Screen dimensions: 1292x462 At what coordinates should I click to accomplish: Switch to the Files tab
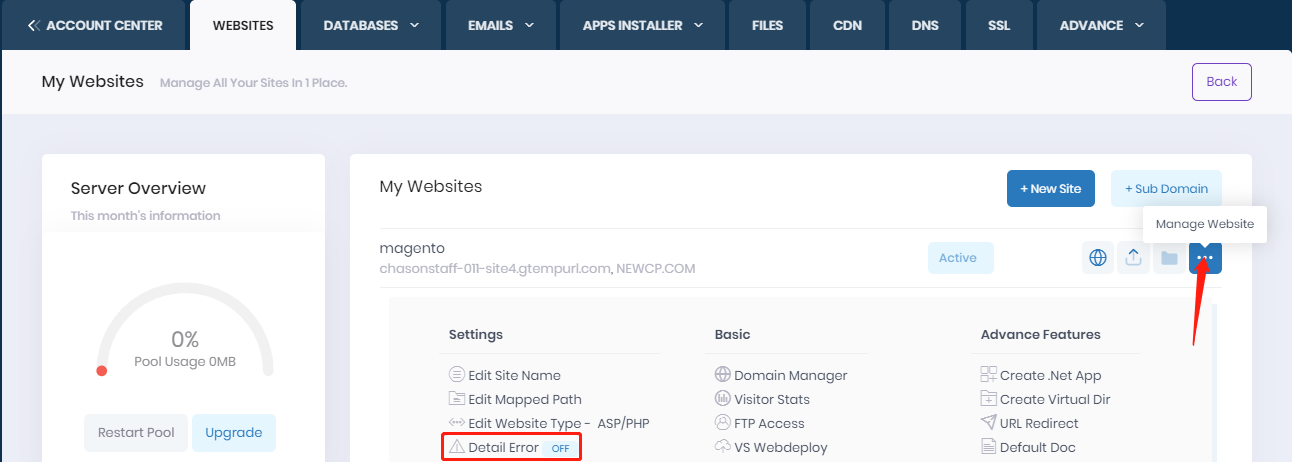coord(767,25)
